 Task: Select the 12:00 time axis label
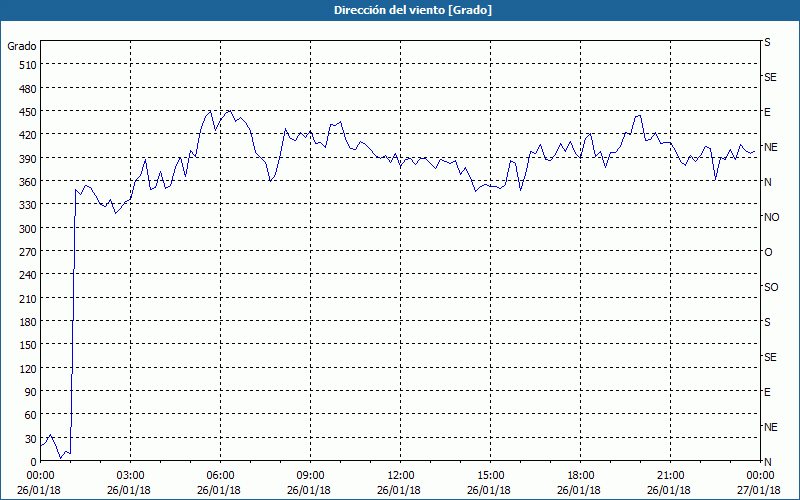point(401,476)
